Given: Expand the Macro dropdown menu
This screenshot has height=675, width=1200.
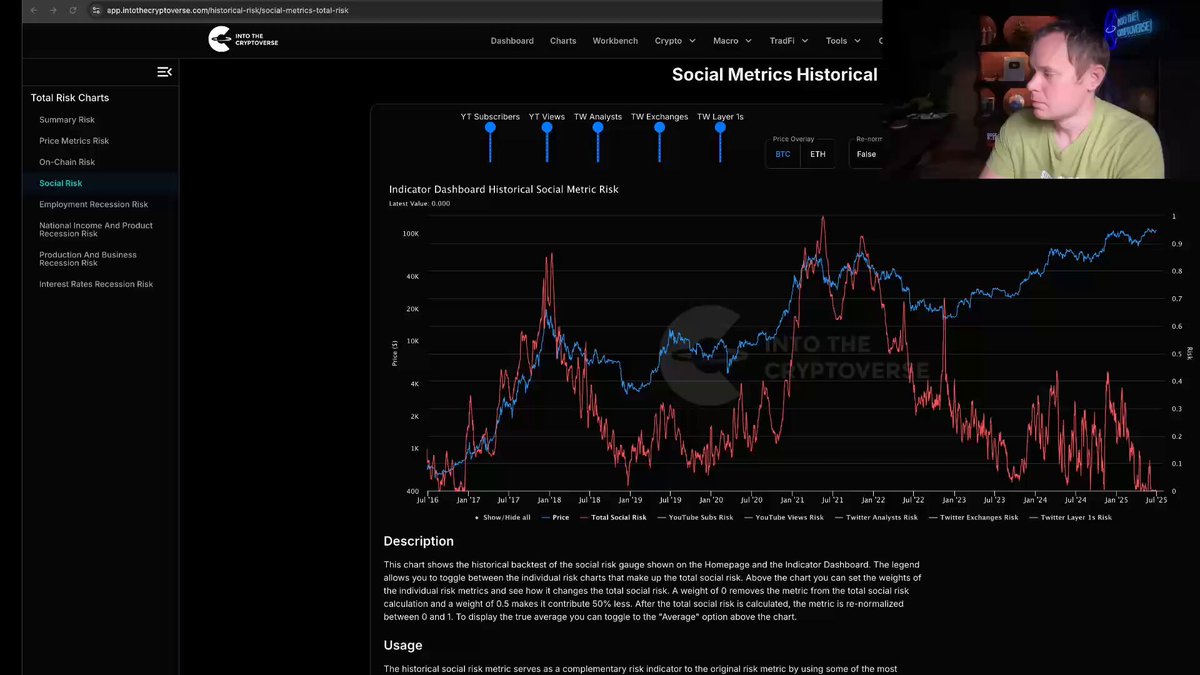Looking at the screenshot, I should point(733,41).
